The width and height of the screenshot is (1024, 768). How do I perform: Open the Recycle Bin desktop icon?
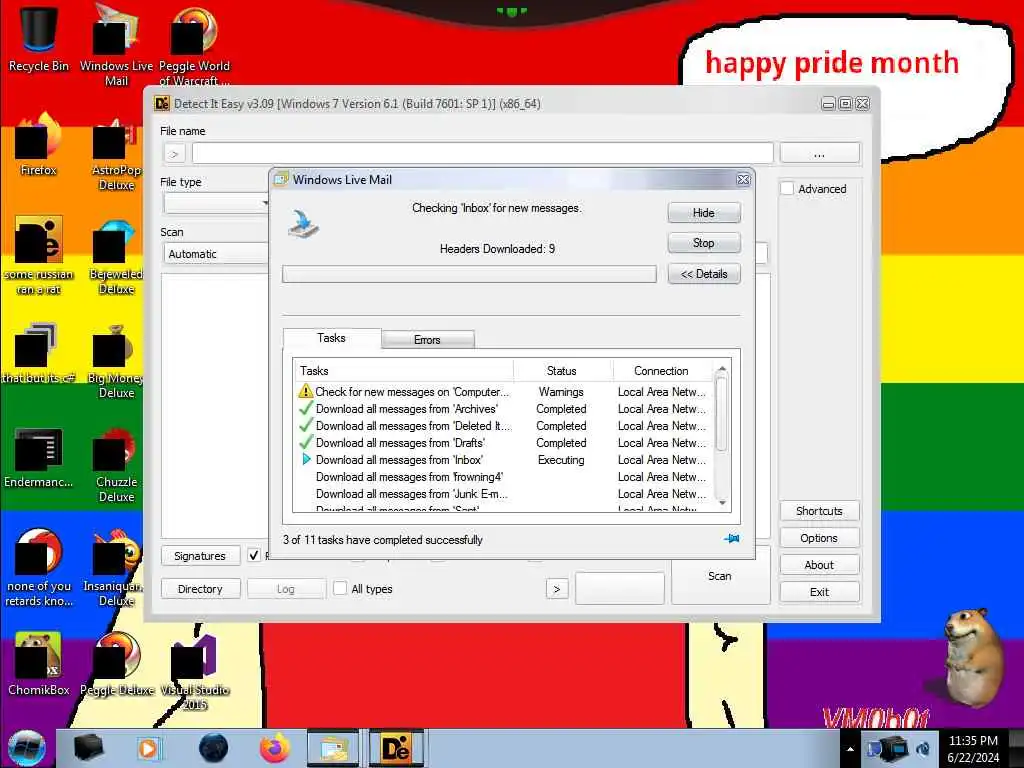(39, 37)
